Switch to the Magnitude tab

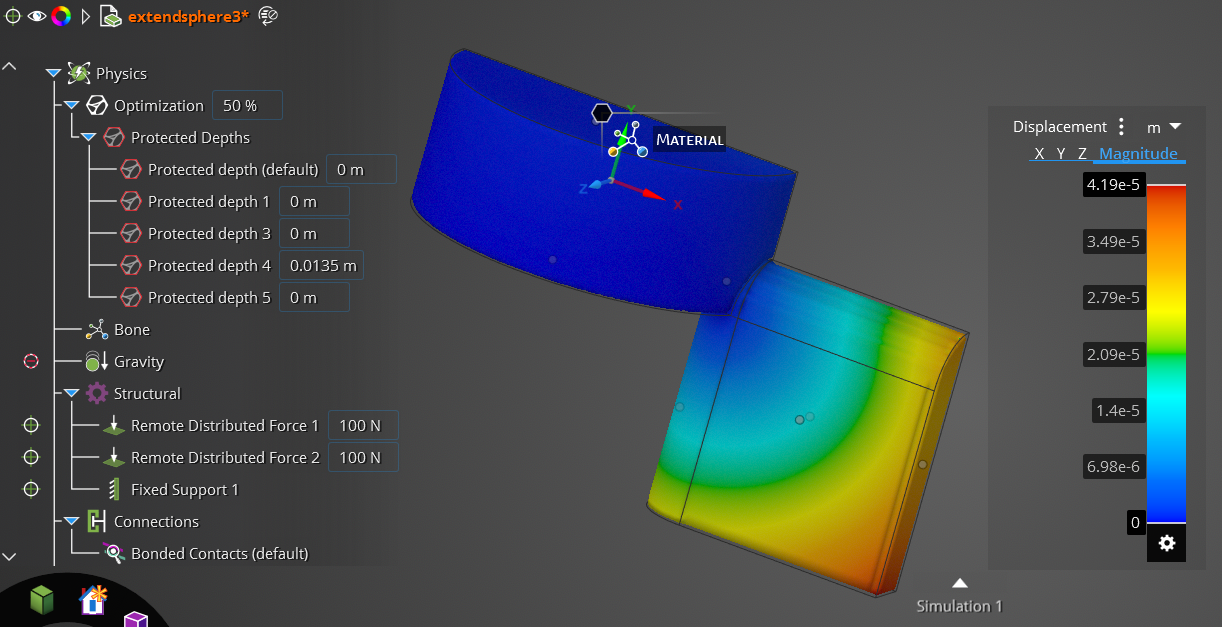pyautogui.click(x=1139, y=154)
